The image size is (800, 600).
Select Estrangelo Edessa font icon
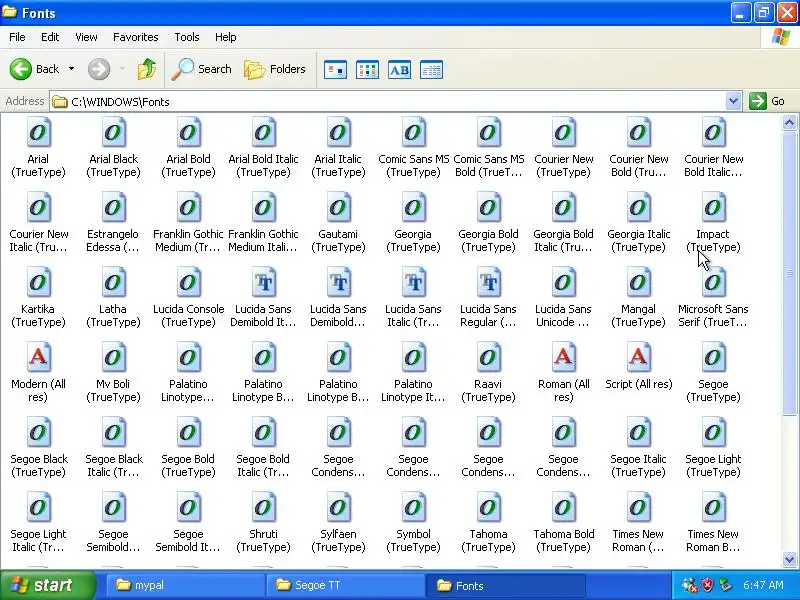click(113, 208)
